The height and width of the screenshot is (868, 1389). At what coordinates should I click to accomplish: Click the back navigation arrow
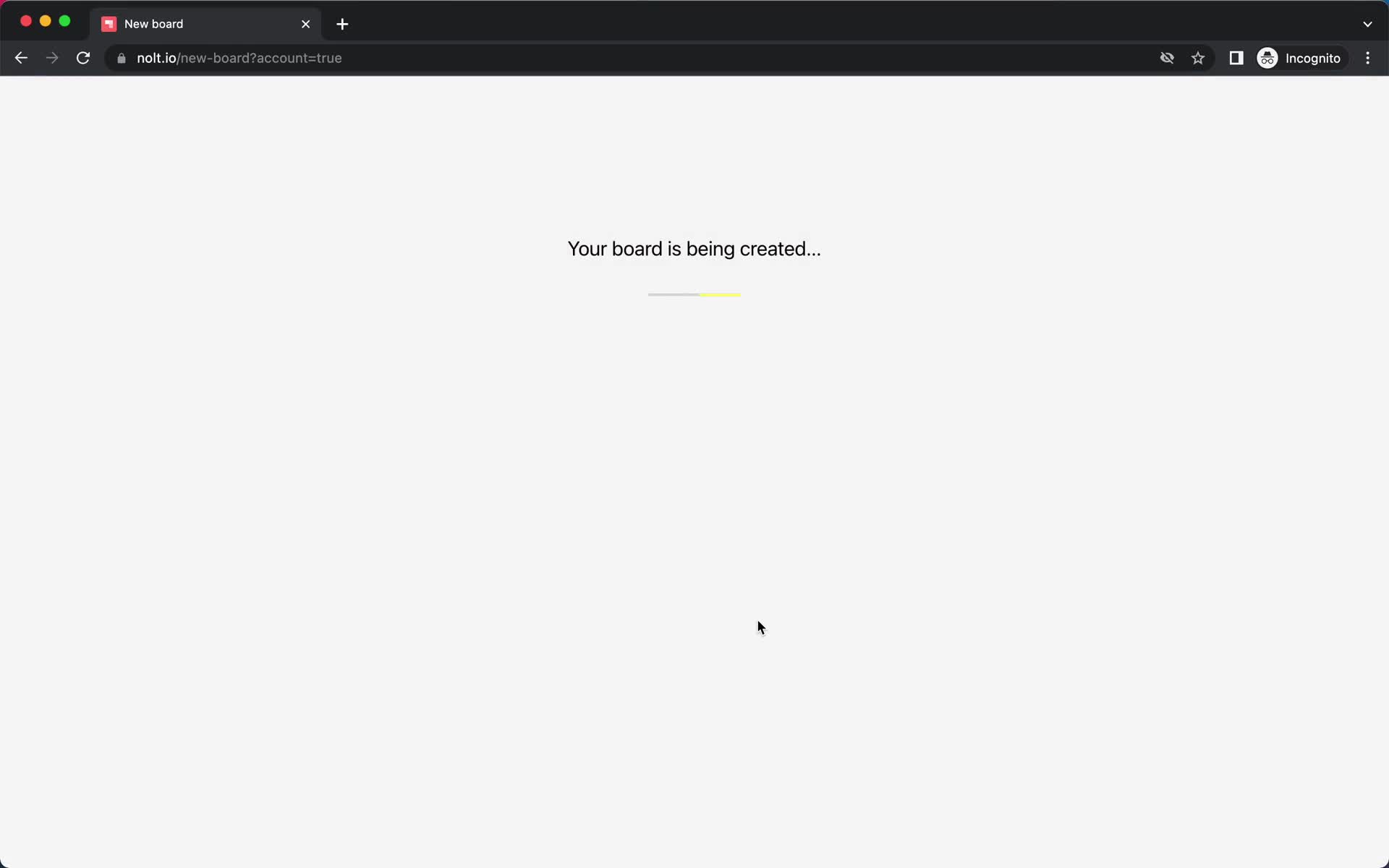[x=20, y=58]
